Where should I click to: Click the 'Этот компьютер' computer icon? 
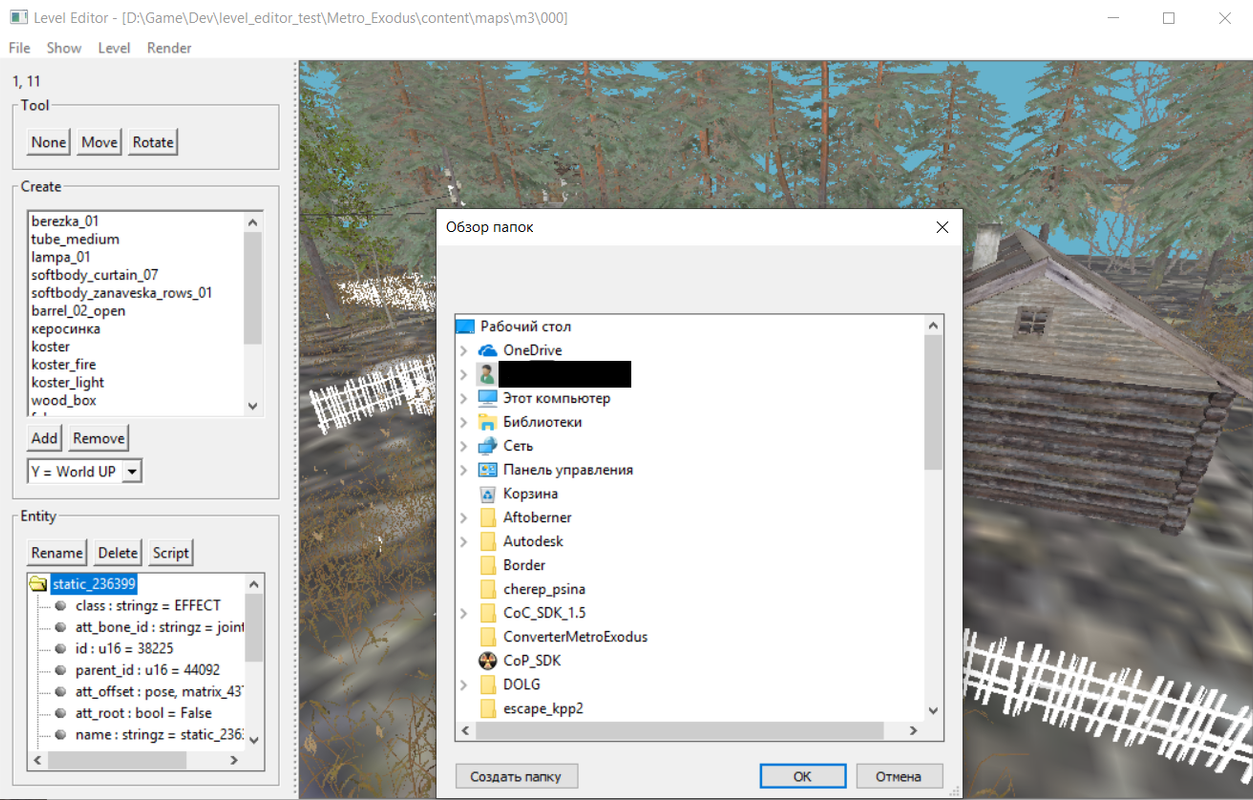[488, 398]
